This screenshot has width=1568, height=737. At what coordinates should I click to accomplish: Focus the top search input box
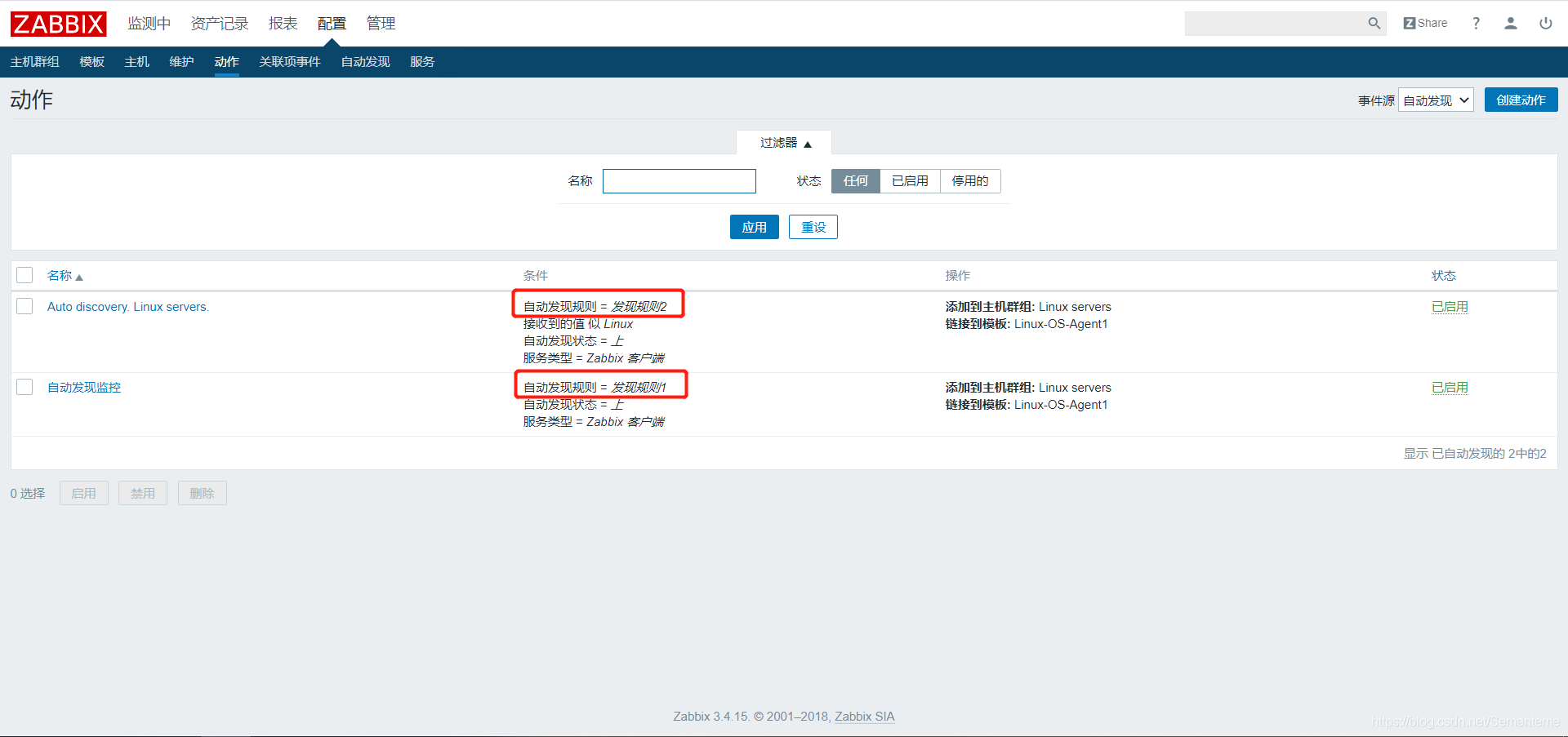[x=1276, y=24]
